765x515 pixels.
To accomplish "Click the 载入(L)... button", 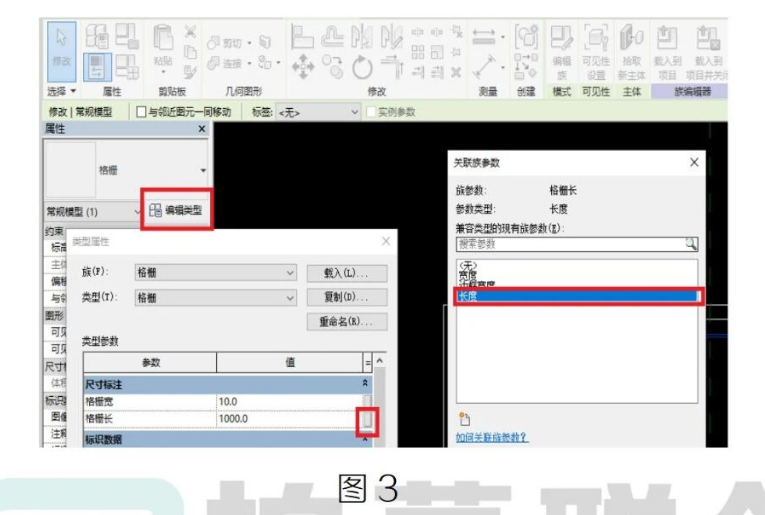I will (x=347, y=273).
